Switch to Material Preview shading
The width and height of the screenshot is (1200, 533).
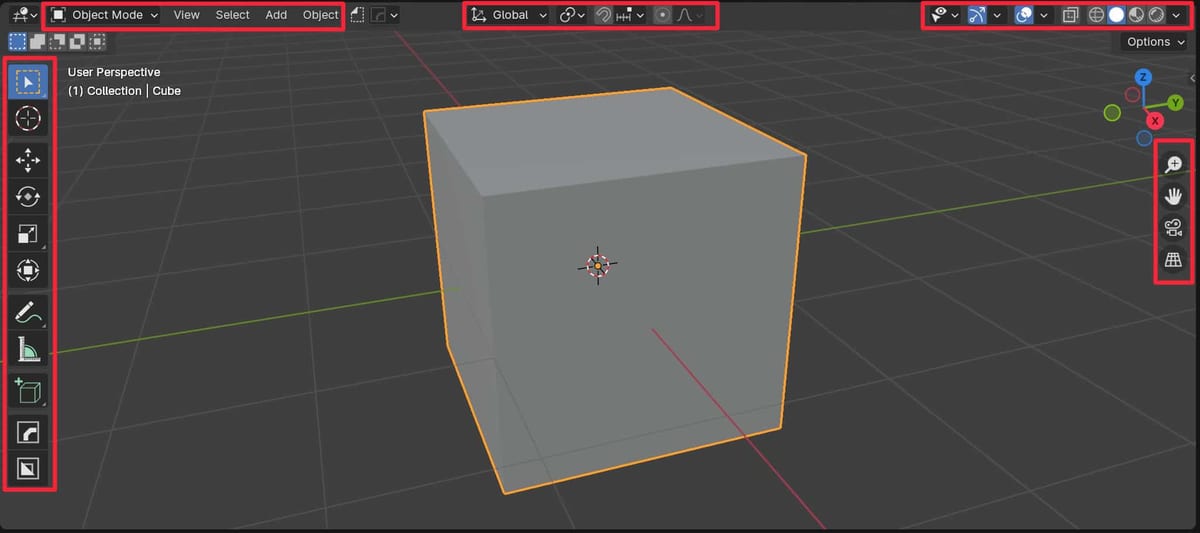point(1136,15)
